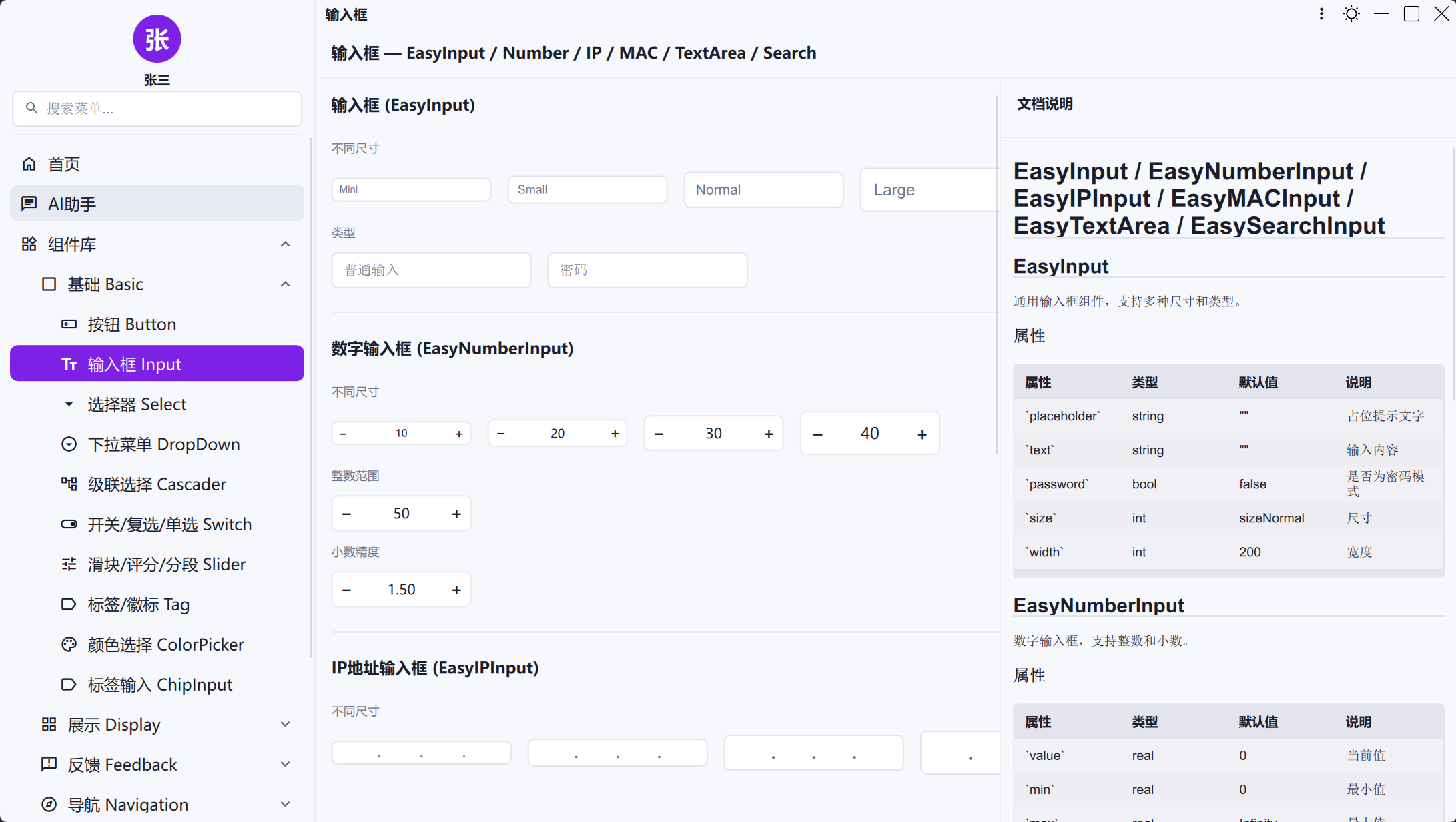Decrease the number input showing 40

[x=817, y=434]
